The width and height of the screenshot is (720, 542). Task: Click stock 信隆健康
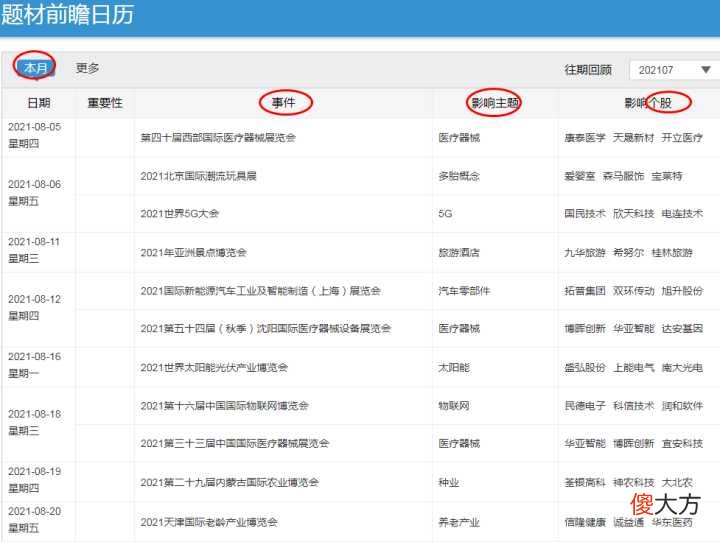point(585,522)
